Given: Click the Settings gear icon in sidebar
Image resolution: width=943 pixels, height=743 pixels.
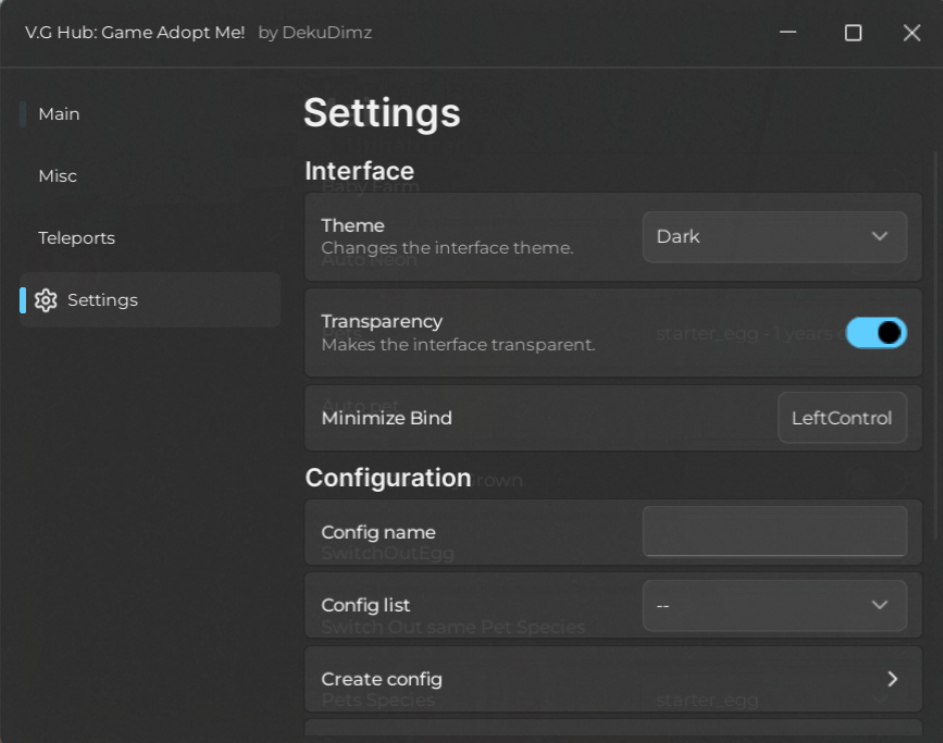Looking at the screenshot, I should click(x=46, y=300).
